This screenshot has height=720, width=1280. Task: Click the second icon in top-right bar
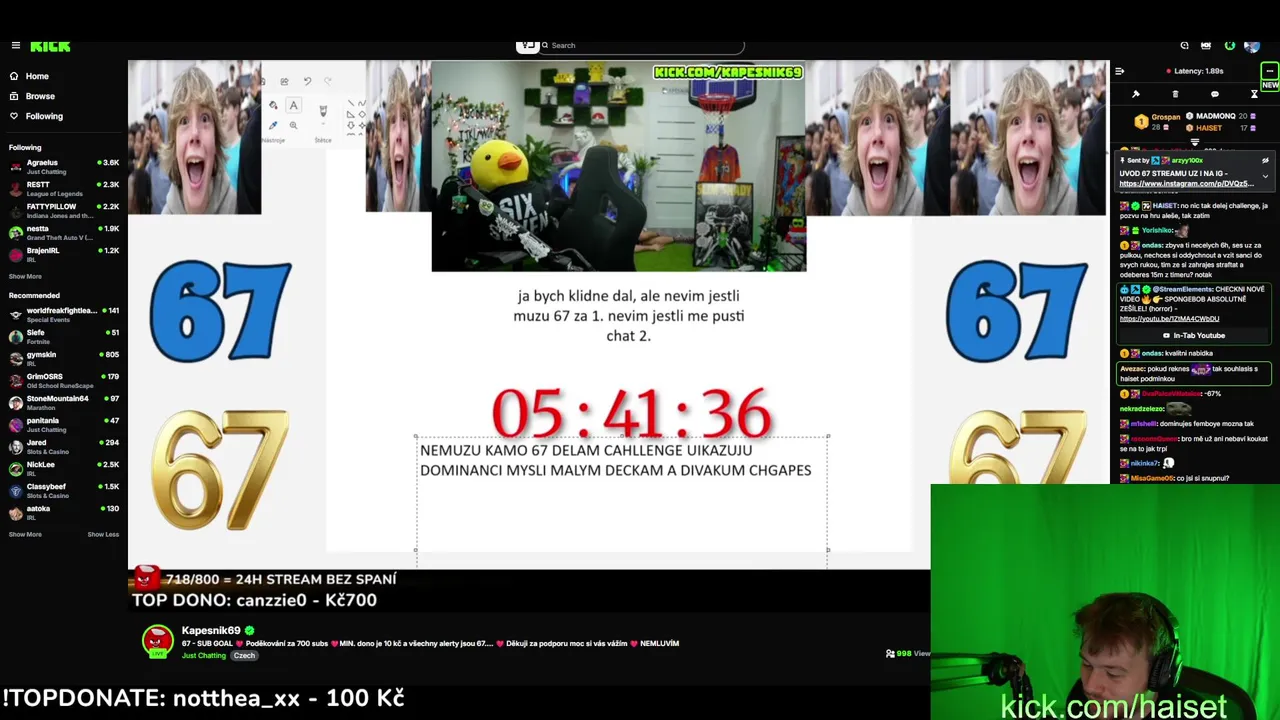1206,45
